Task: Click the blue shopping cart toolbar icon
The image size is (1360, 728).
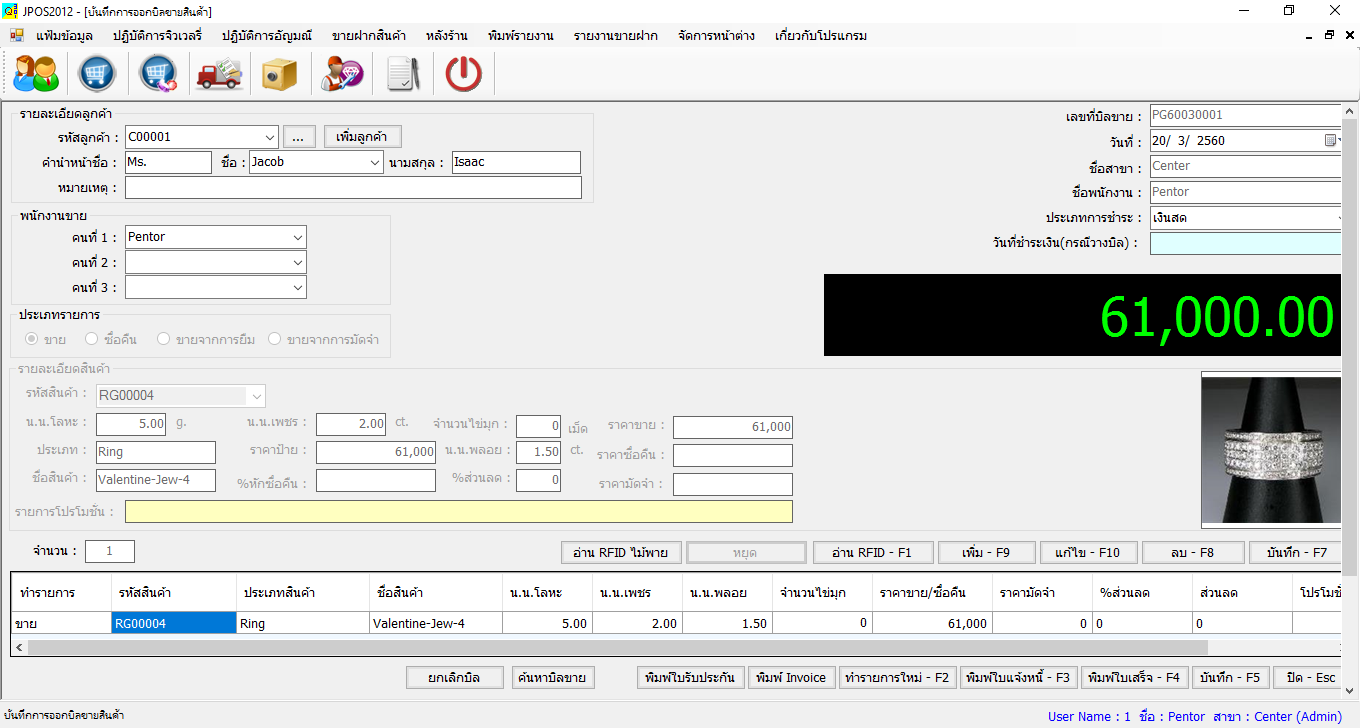Action: (96, 74)
